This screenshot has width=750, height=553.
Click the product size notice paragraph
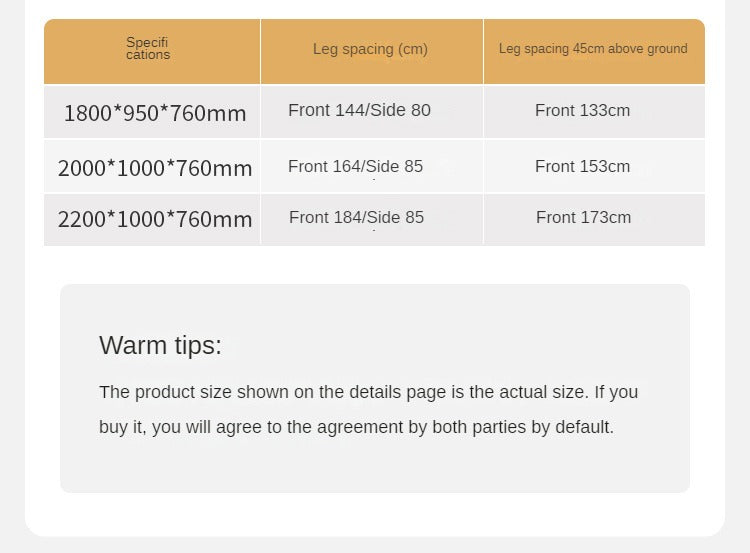pos(368,409)
